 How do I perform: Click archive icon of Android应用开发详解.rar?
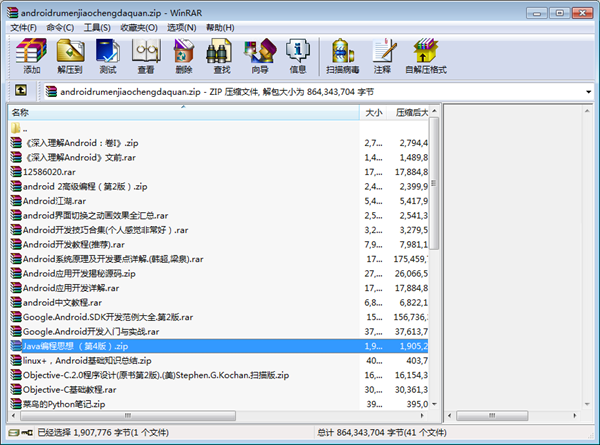[x=16, y=288]
